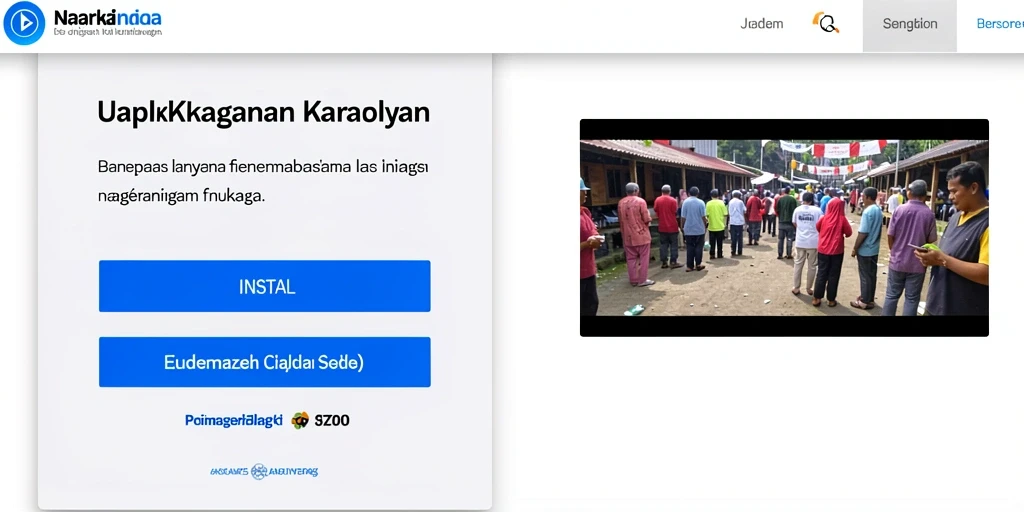
Task: Click black letterbox bar below the photo
Action: pyautogui.click(x=784, y=326)
